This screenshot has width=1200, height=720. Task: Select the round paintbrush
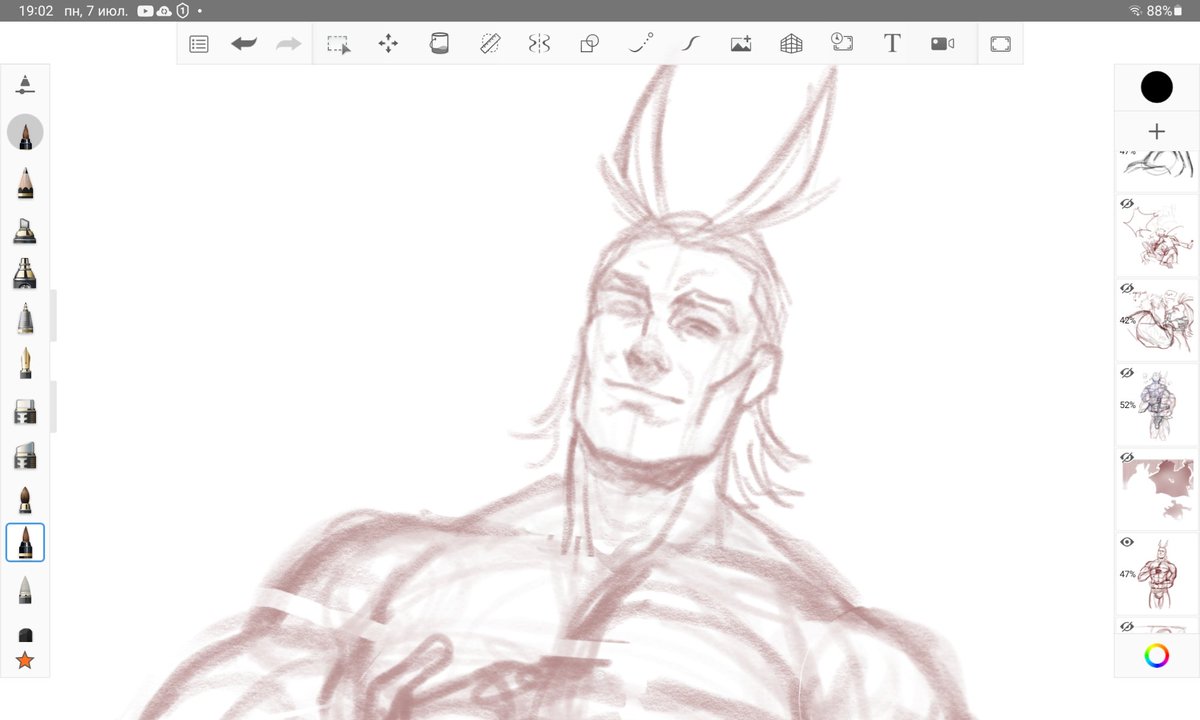pos(25,498)
